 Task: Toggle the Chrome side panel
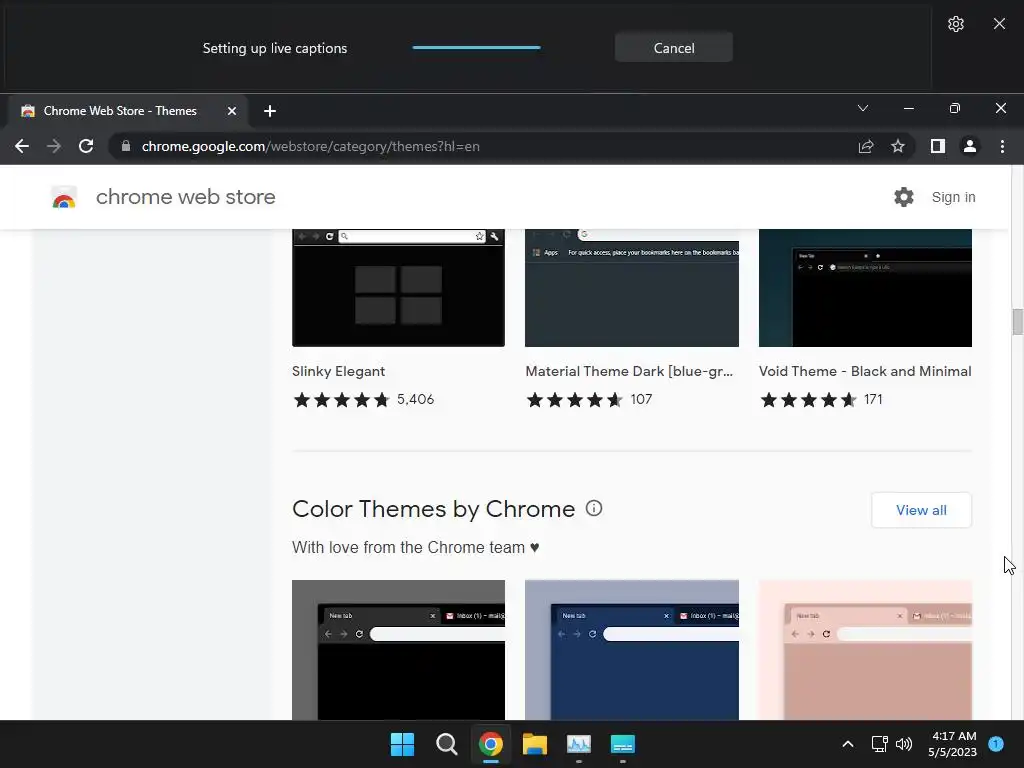coord(938,146)
